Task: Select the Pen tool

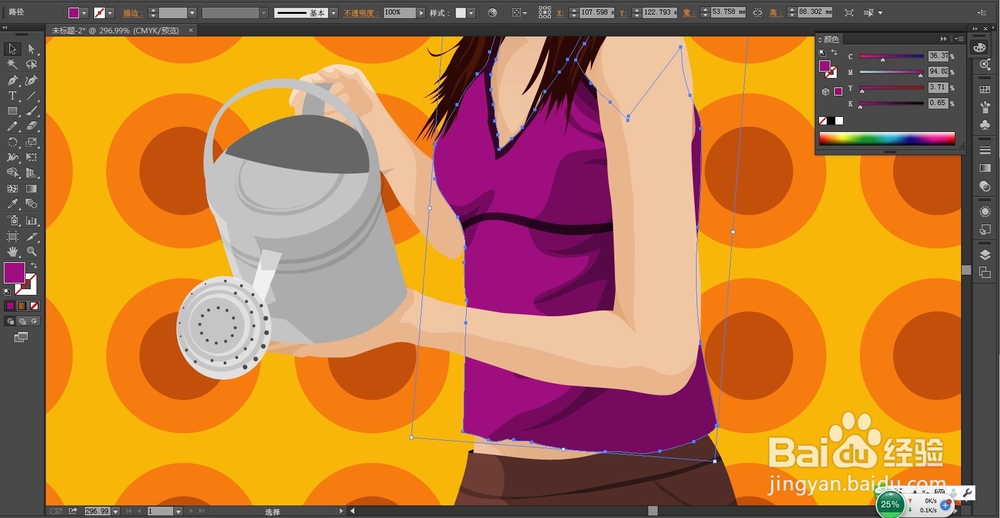Action: tap(12, 80)
